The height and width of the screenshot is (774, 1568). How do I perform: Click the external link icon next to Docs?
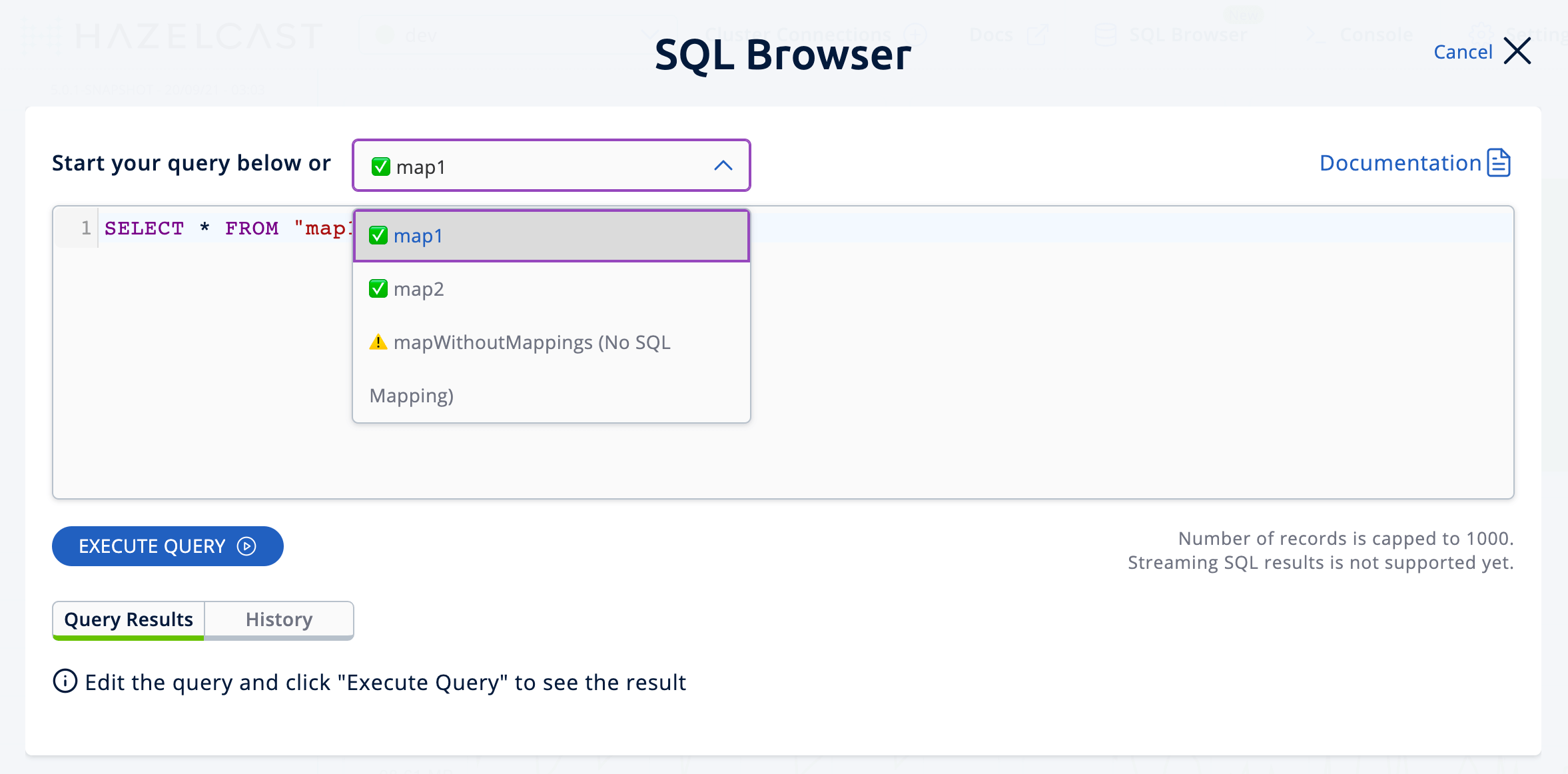[1038, 35]
